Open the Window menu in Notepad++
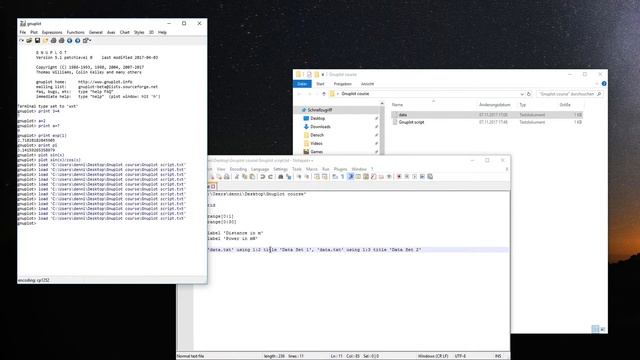The image size is (640, 360). (359, 169)
